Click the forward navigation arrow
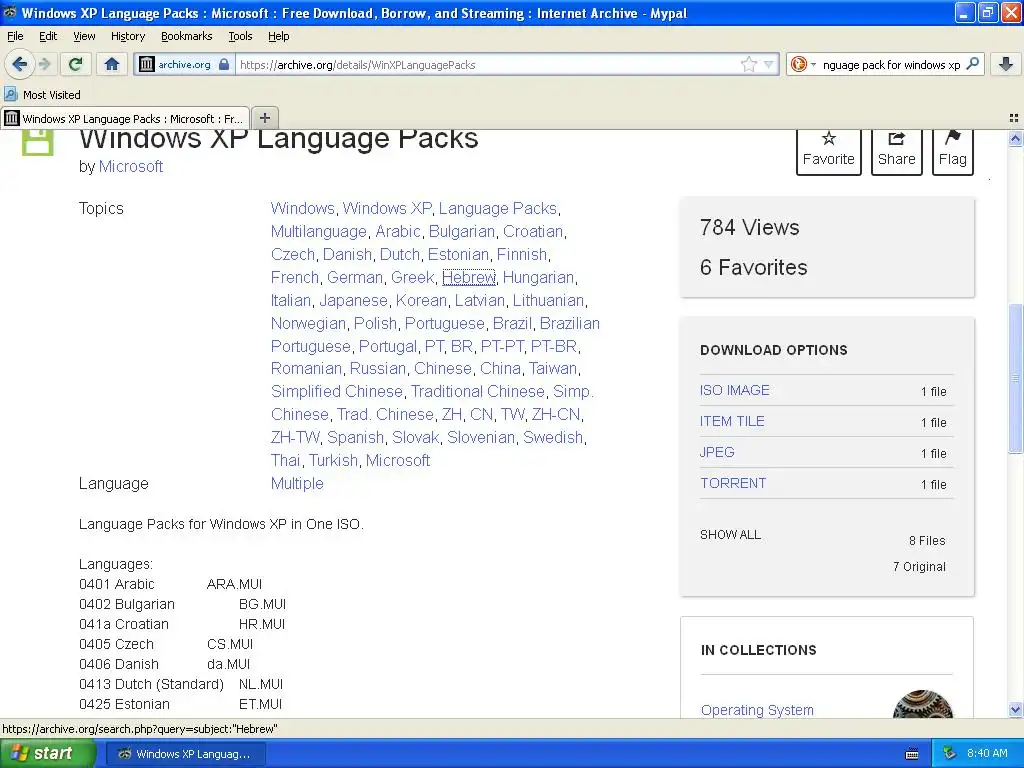The width and height of the screenshot is (1024, 768). point(44,64)
